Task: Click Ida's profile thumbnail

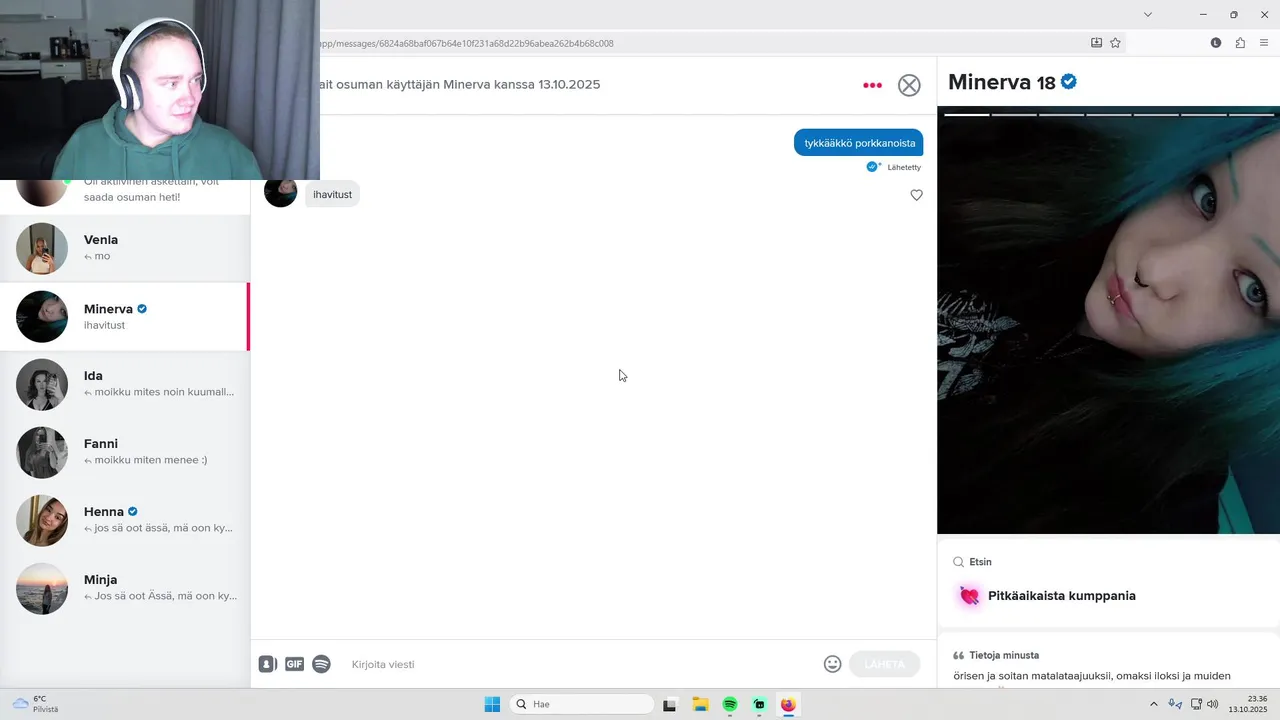Action: click(x=42, y=384)
